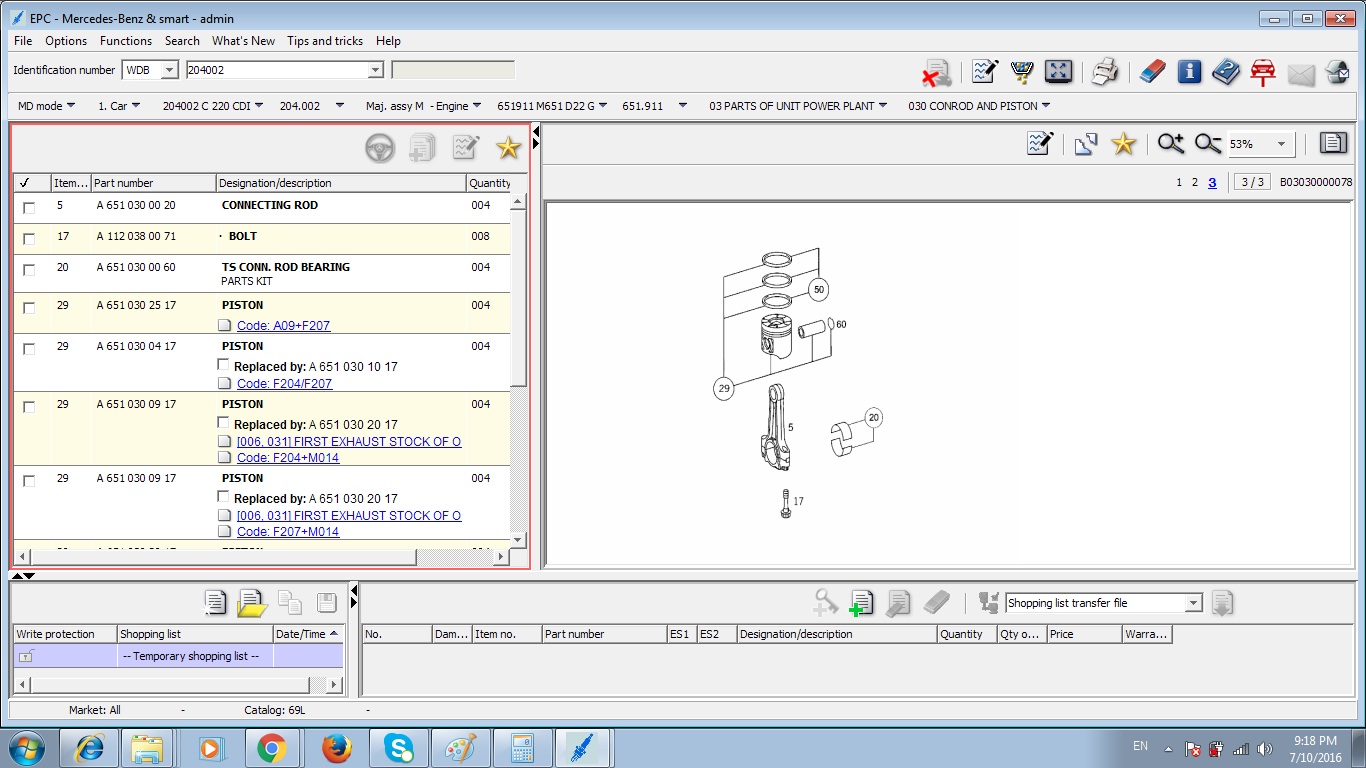
Task: Open the blue information icon
Action: coord(1189,72)
